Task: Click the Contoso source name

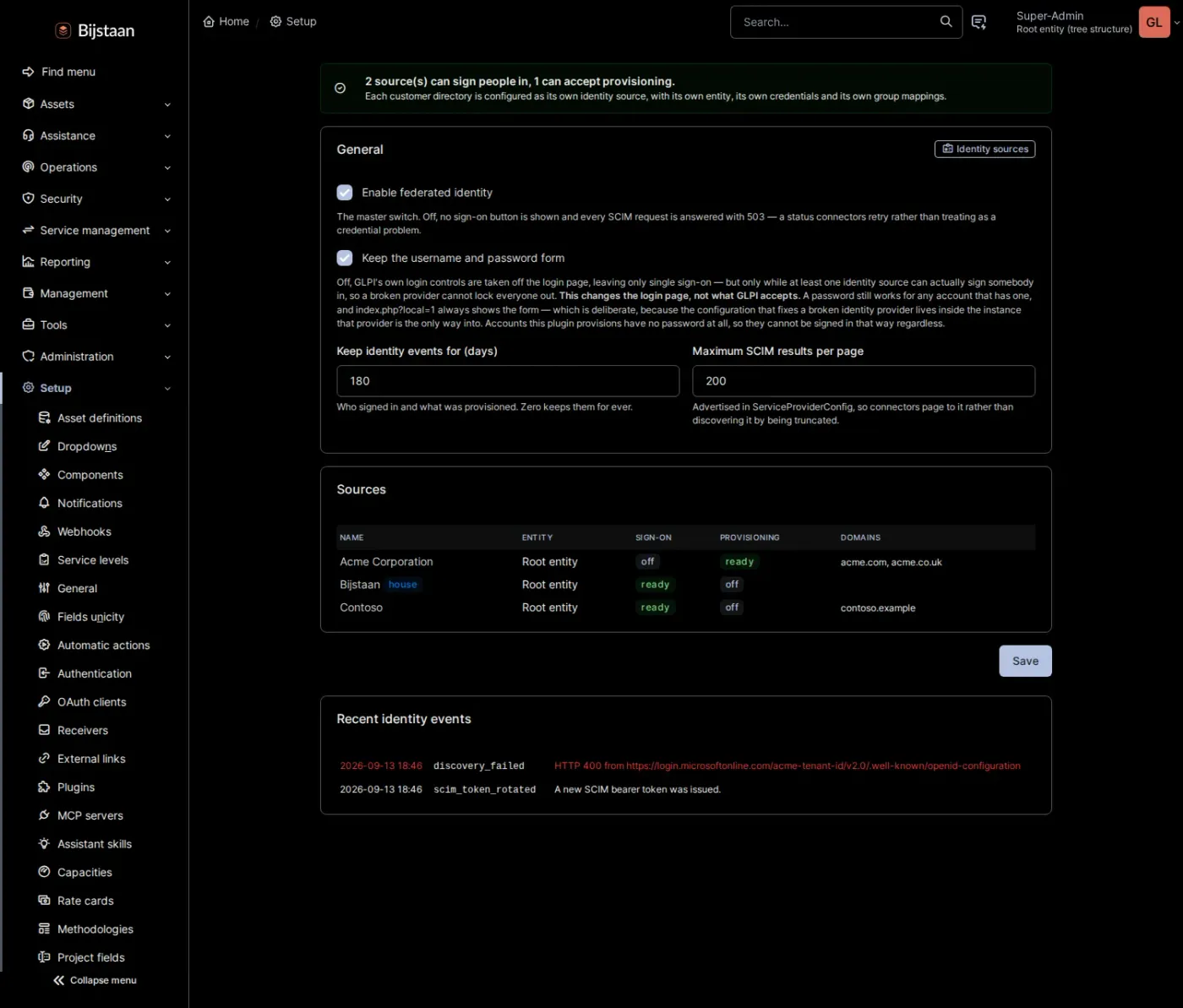Action: pyautogui.click(x=361, y=608)
